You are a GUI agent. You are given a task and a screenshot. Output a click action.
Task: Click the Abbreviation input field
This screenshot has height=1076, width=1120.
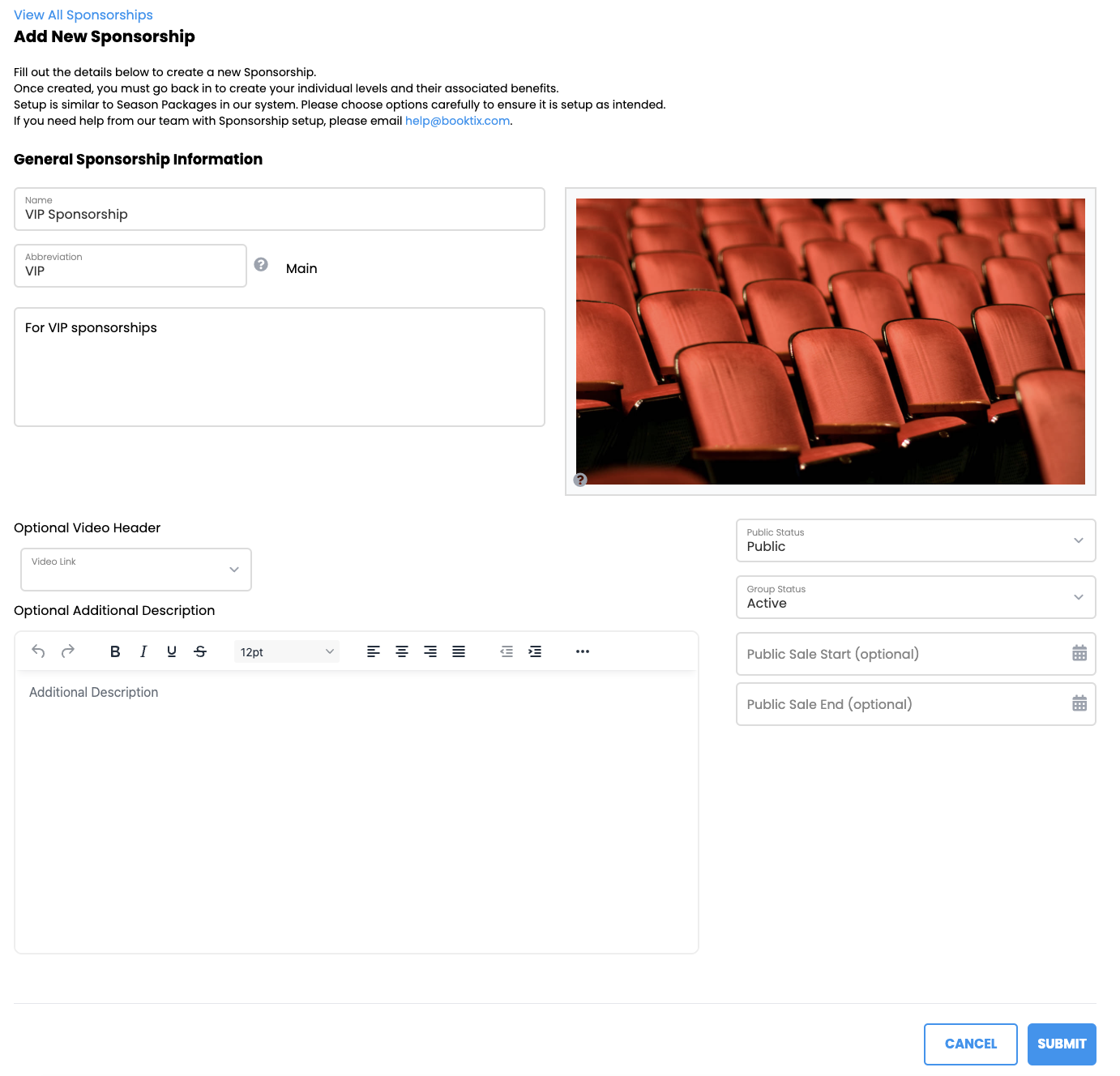pos(130,266)
